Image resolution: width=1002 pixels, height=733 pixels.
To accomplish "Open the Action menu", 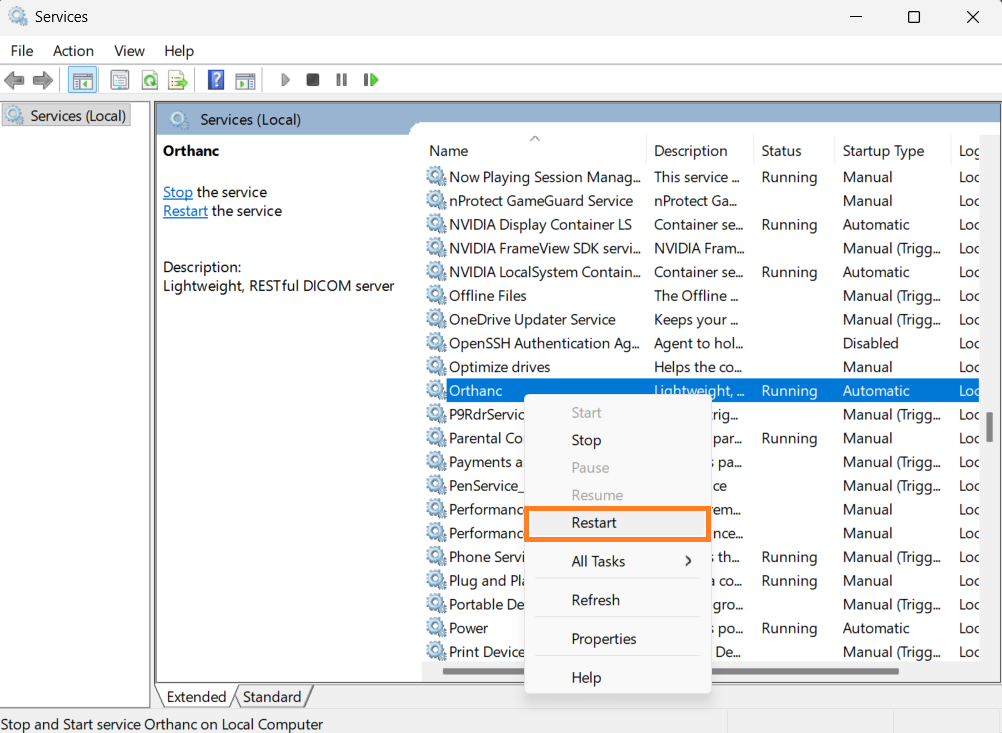I will pos(73,50).
